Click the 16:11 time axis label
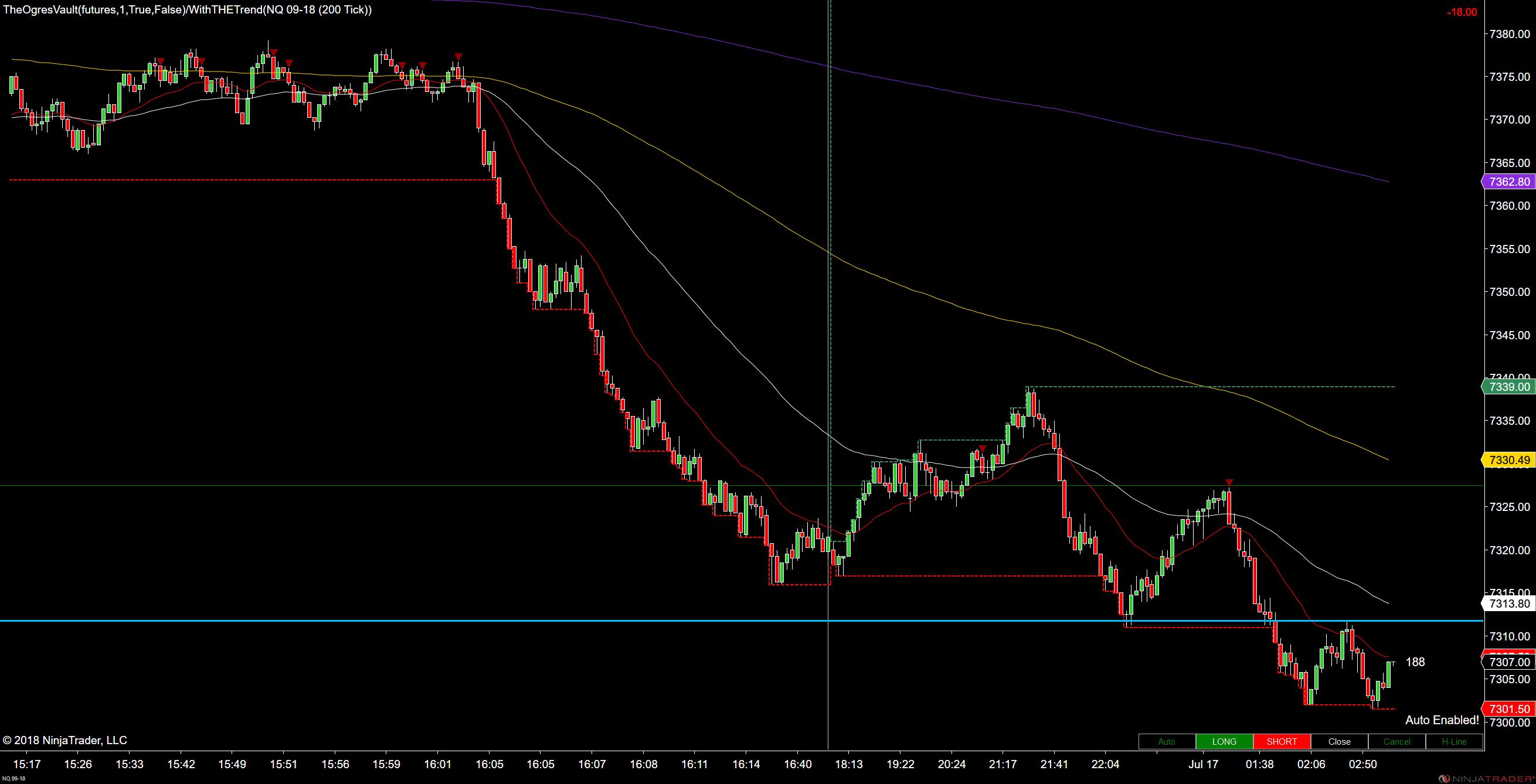Screen dimensions: 1536x784 click(x=695, y=764)
